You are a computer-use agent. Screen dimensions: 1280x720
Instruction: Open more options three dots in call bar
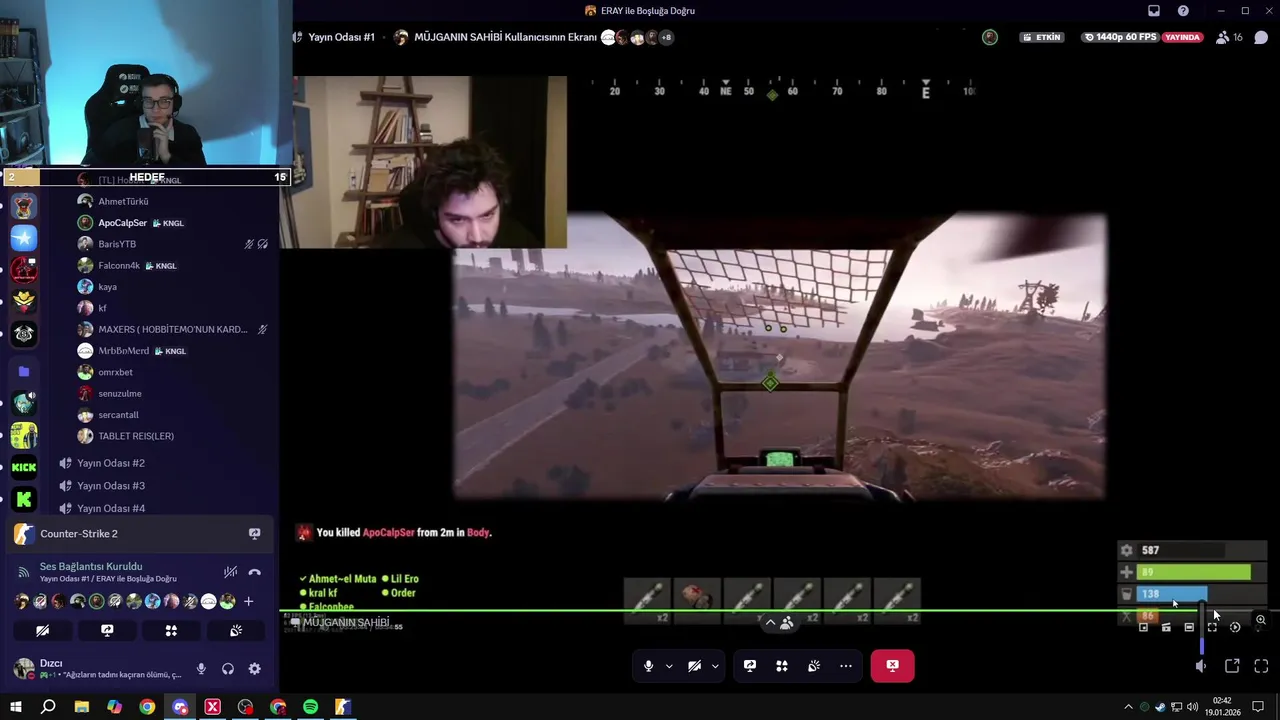pyautogui.click(x=846, y=666)
